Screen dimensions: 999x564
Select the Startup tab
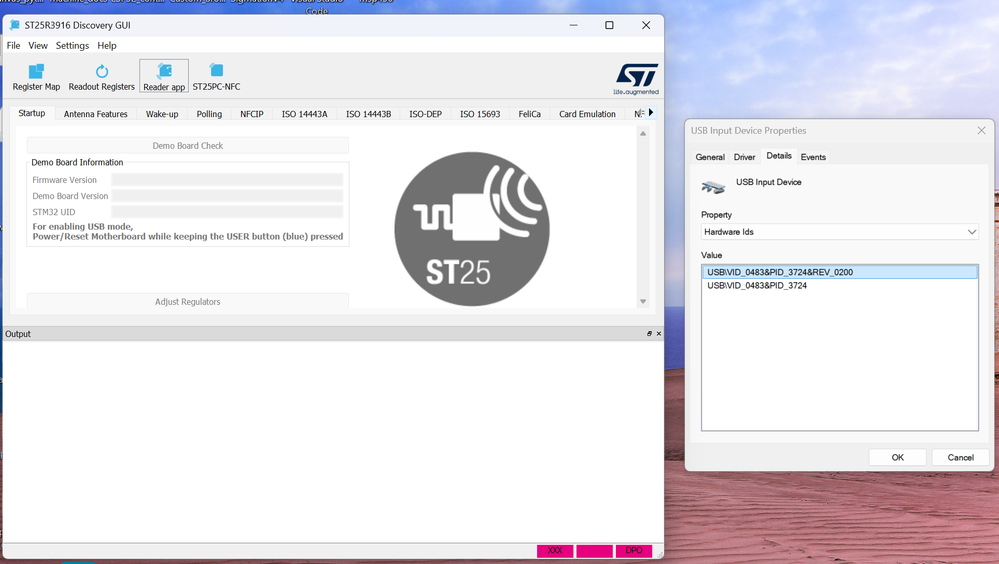(32, 113)
